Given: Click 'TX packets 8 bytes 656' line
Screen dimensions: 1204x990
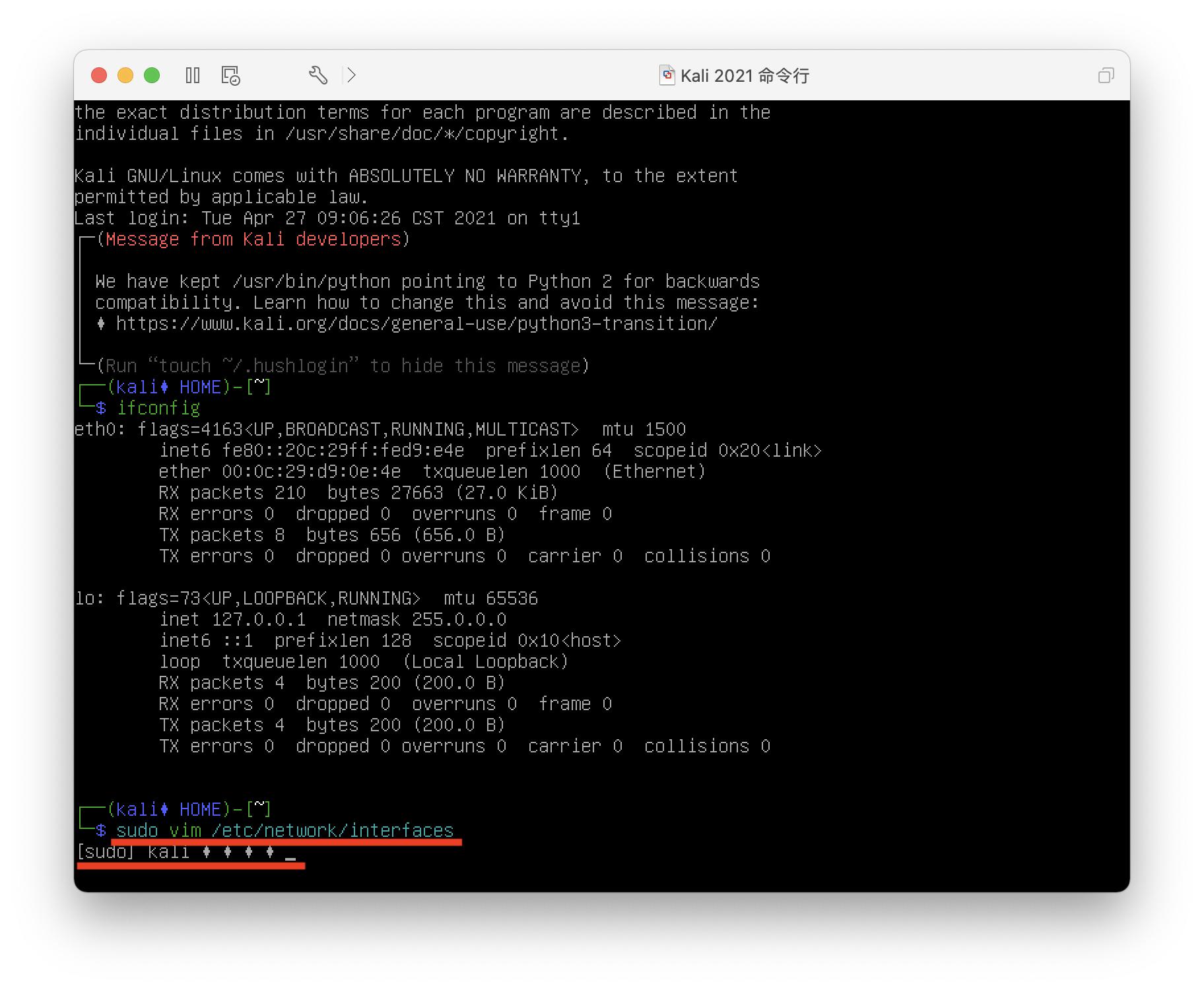Looking at the screenshot, I should click(x=332, y=535).
